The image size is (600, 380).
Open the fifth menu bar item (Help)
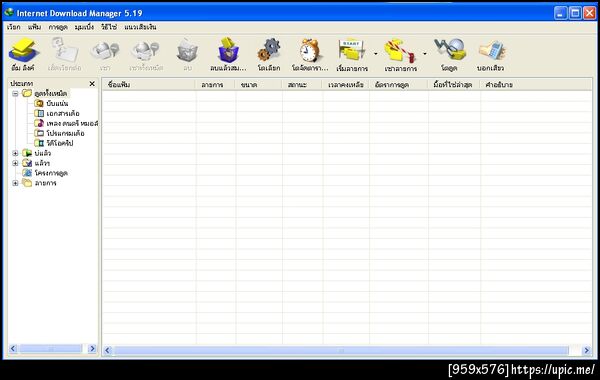coord(109,27)
